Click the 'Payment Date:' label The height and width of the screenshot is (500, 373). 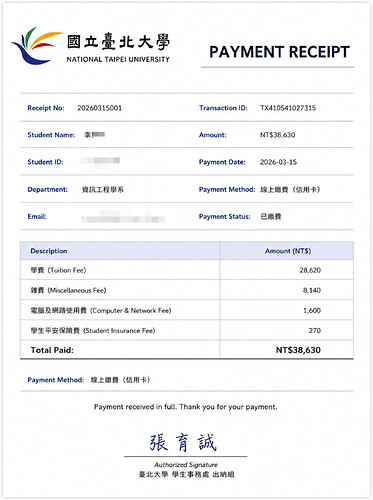click(x=222, y=162)
